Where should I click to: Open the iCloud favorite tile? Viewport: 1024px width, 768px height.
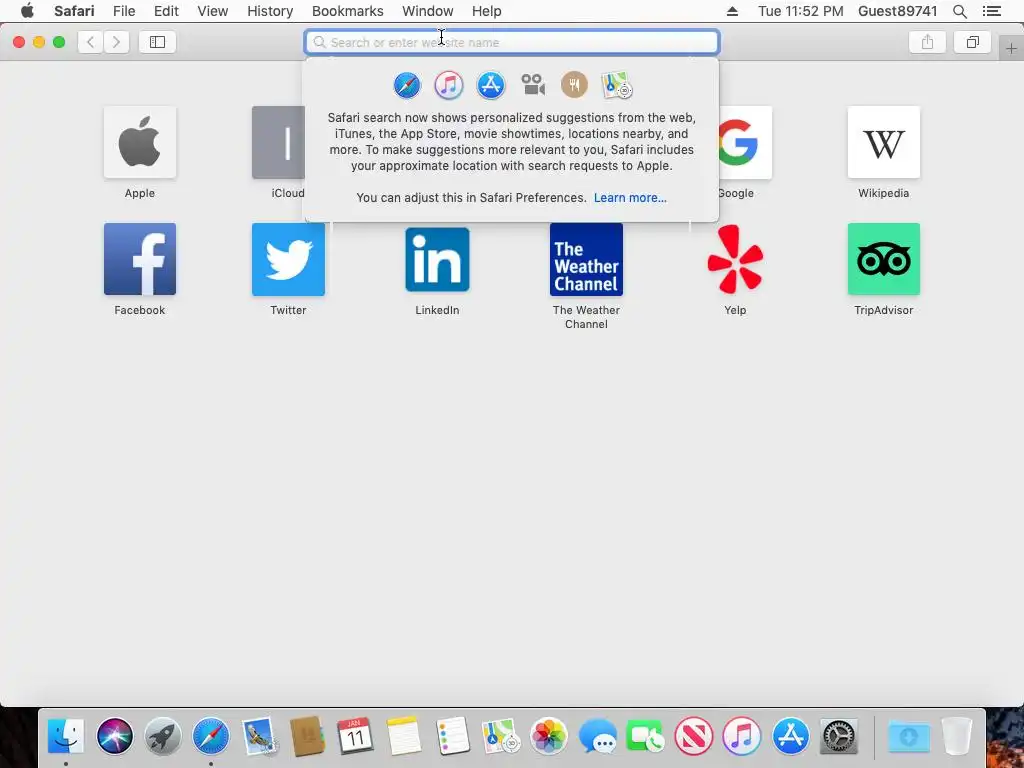[278, 142]
